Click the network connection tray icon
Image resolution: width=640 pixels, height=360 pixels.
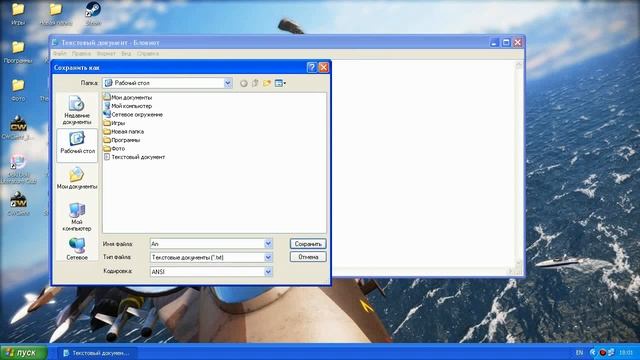pyautogui.click(x=611, y=352)
